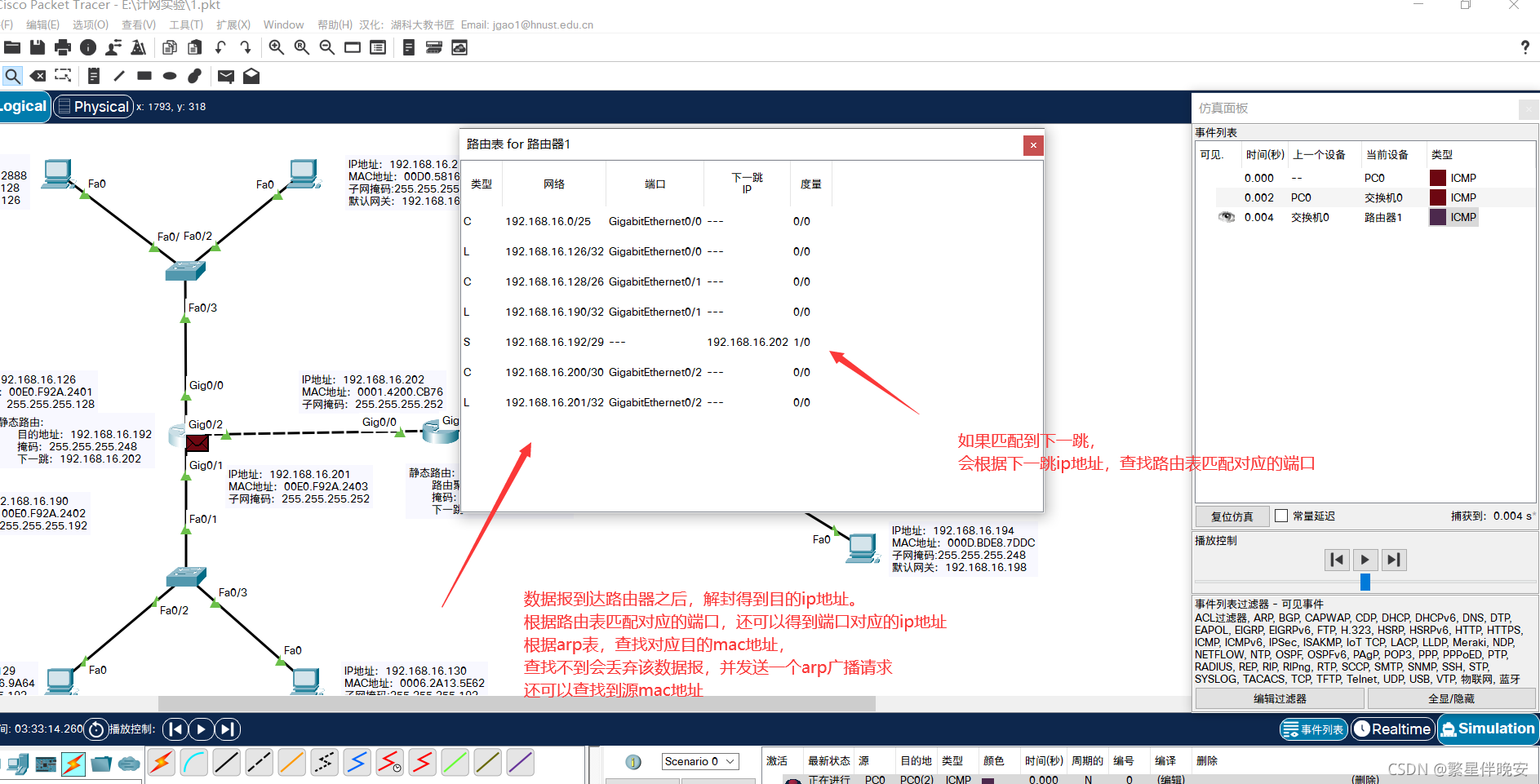The height and width of the screenshot is (784, 1540).
Task: Paste from the clipboard
Action: tap(195, 47)
